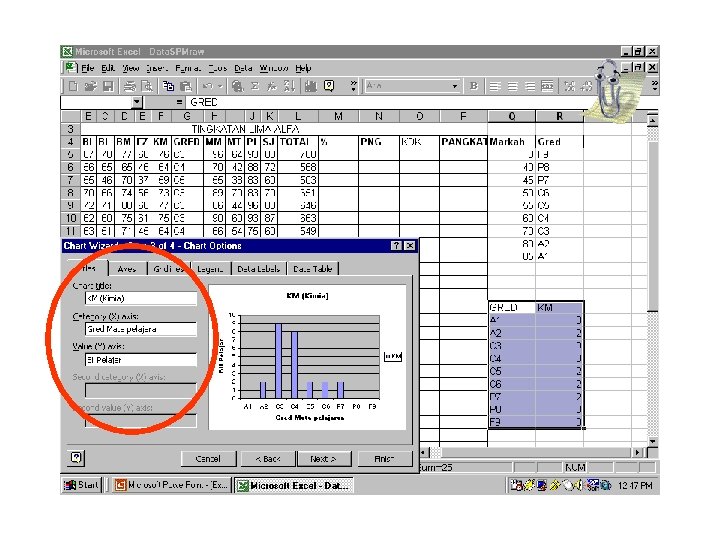Click the Clippy Office Assistant character
720x540 pixels.
click(612, 91)
